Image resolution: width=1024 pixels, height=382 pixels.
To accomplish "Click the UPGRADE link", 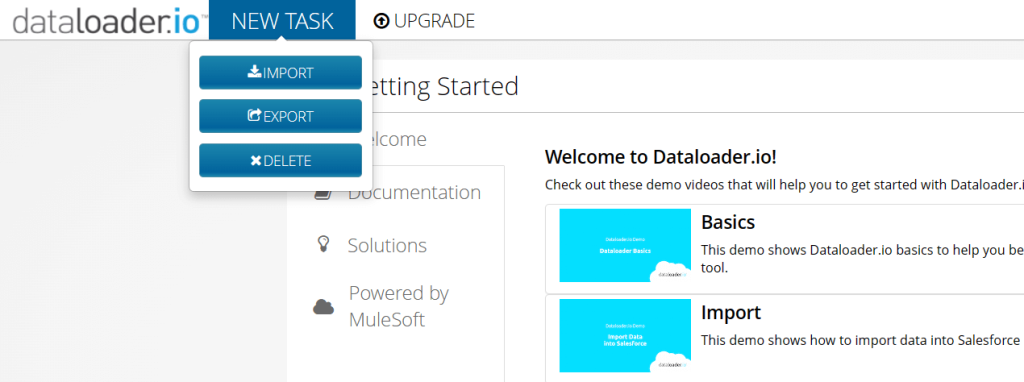I will [424, 21].
